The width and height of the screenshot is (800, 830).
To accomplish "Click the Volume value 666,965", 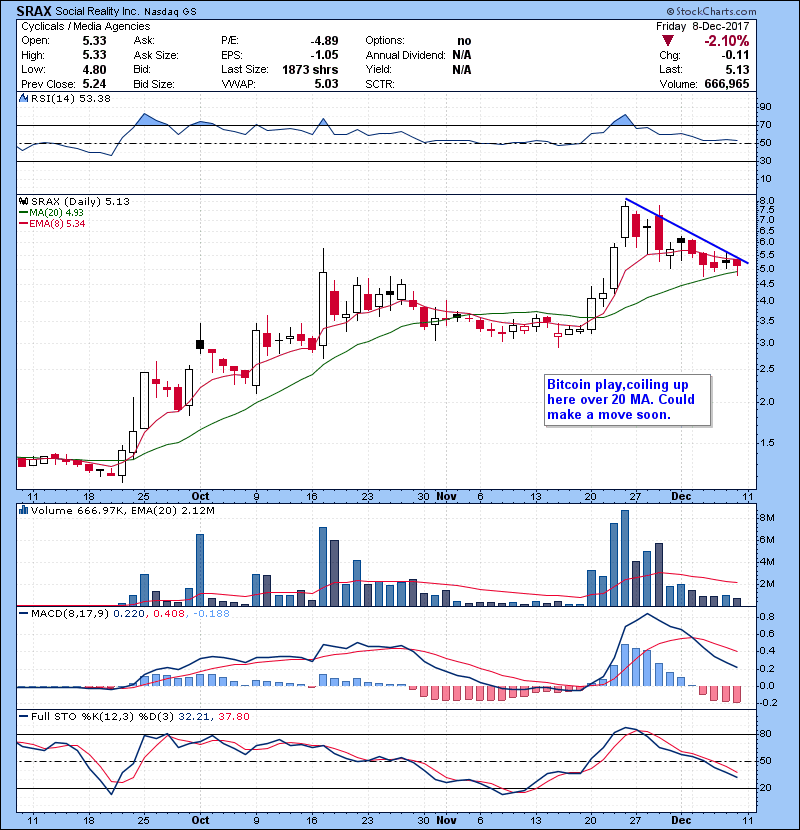I will [x=726, y=84].
